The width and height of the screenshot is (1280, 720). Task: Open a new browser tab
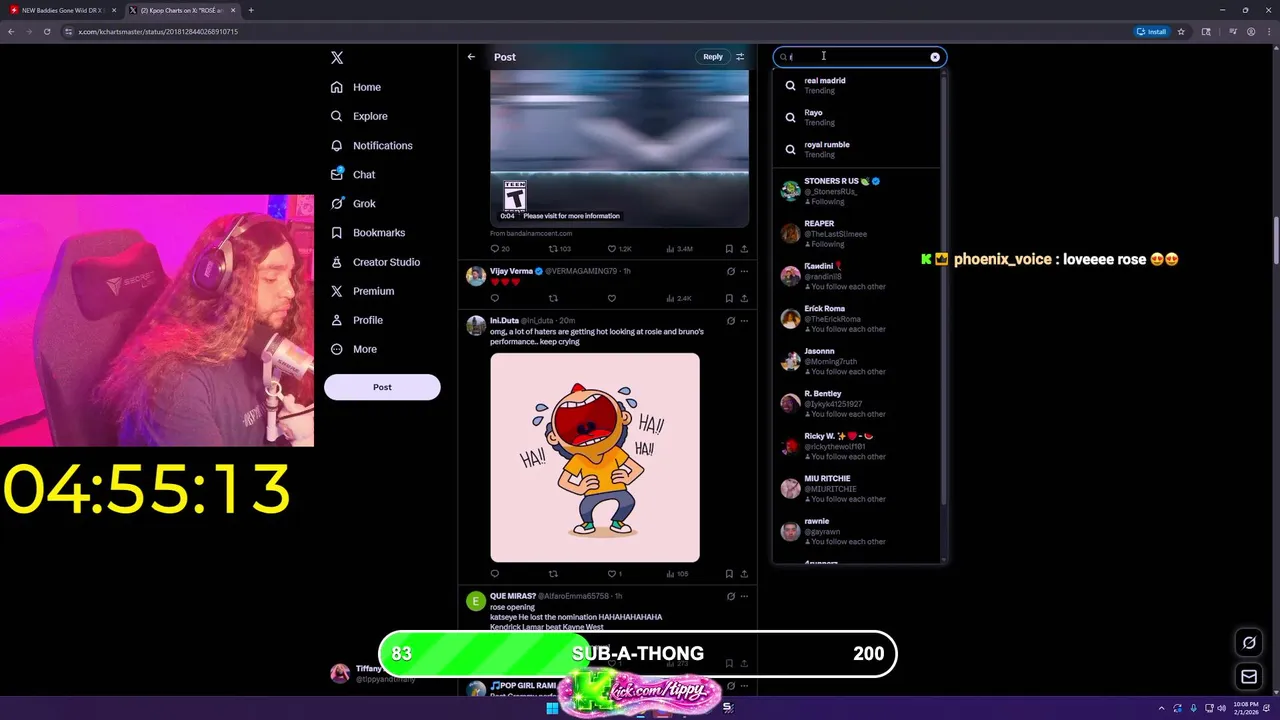tap(250, 10)
